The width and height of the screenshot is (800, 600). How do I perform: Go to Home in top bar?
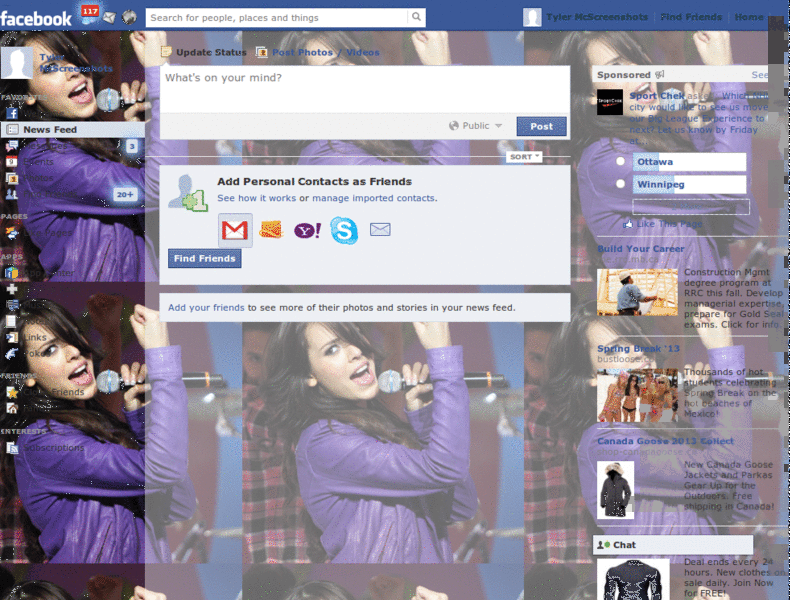(749, 17)
